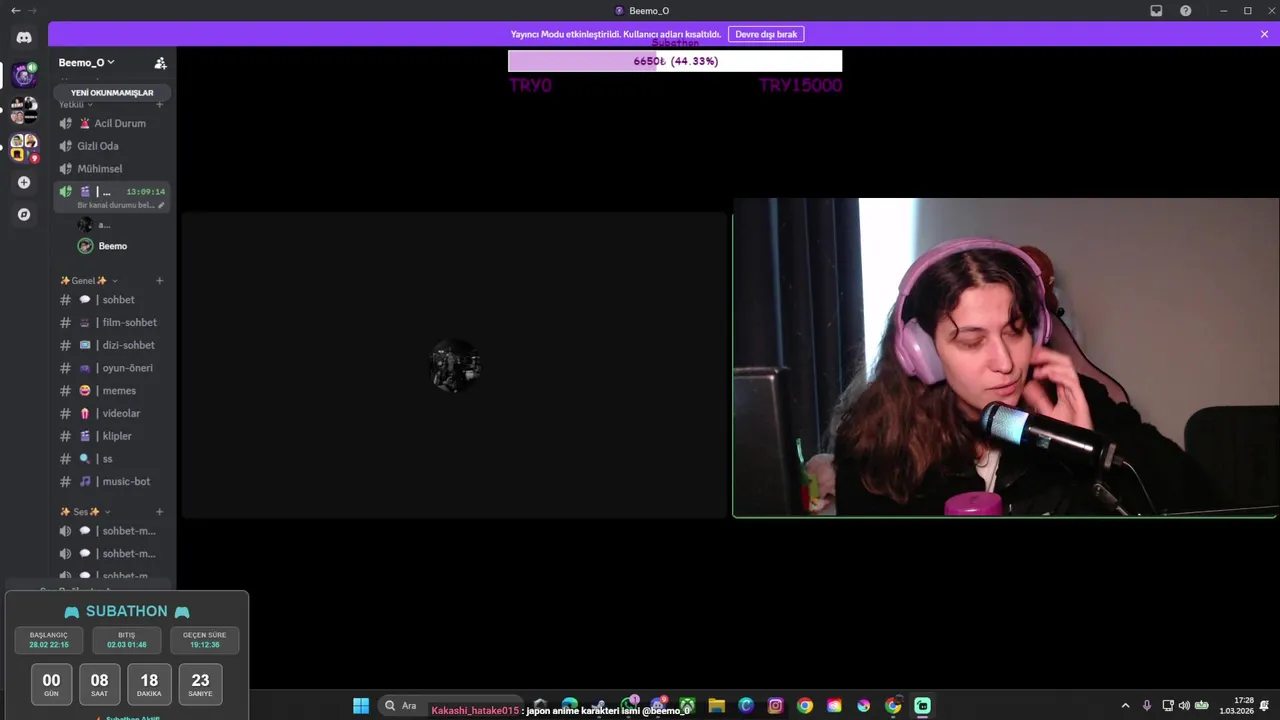Click the subathon donation progress bar
Viewport: 1280px width, 720px height.
[x=675, y=61]
